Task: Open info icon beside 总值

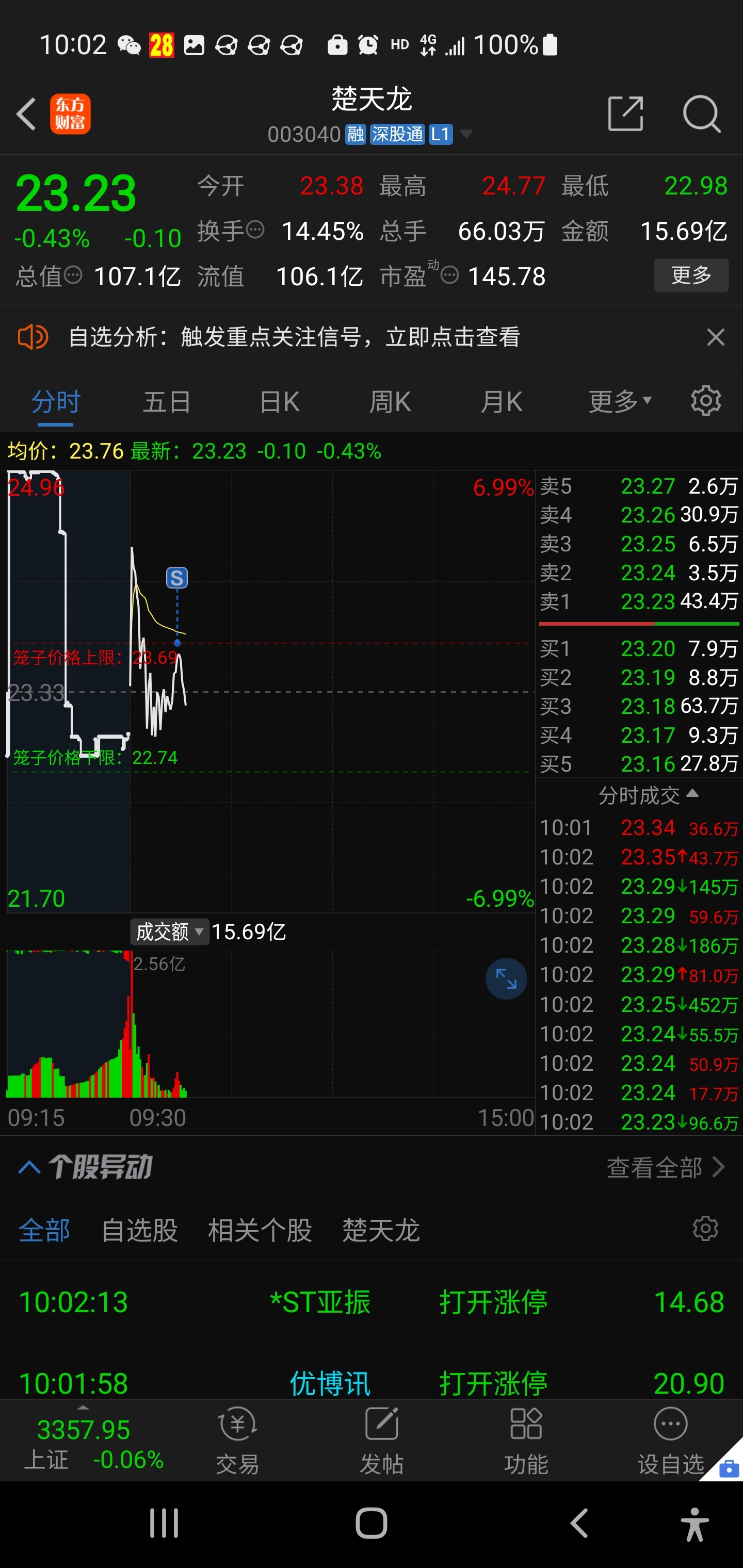Action: tap(73, 275)
